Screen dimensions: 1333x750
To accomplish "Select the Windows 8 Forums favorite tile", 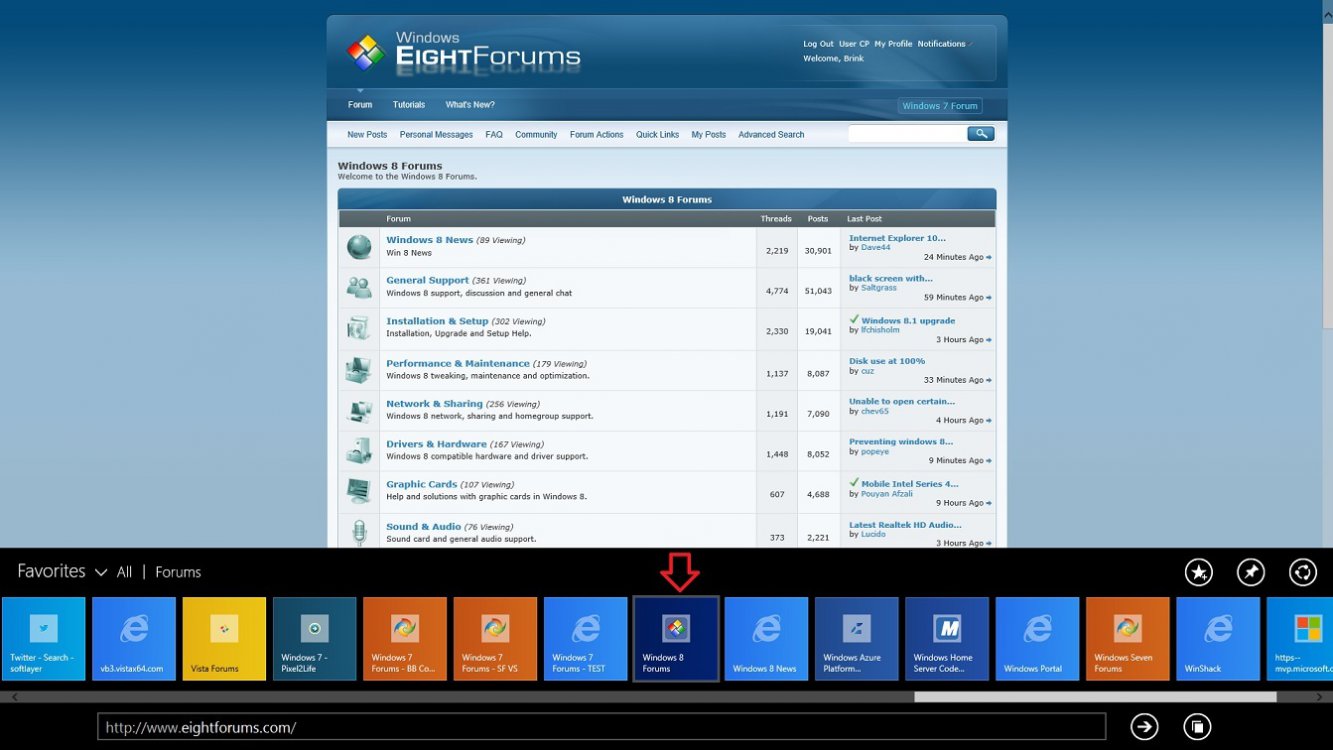I will [676, 639].
